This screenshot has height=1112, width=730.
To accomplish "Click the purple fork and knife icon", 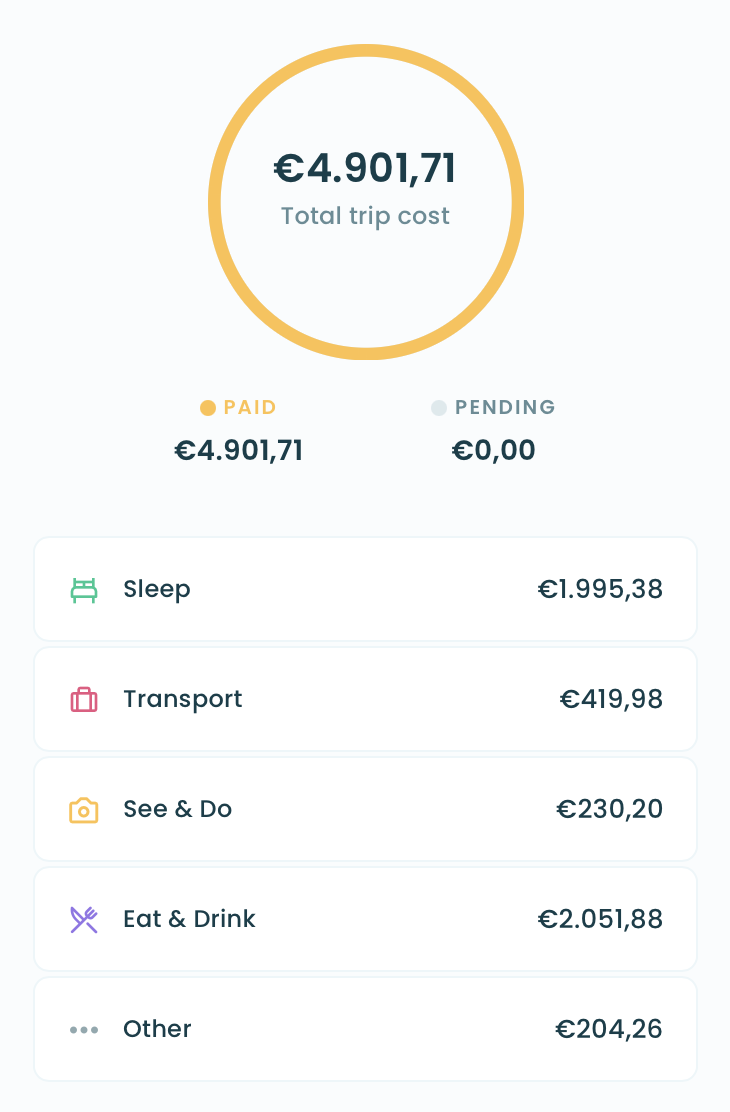I will tap(84, 920).
